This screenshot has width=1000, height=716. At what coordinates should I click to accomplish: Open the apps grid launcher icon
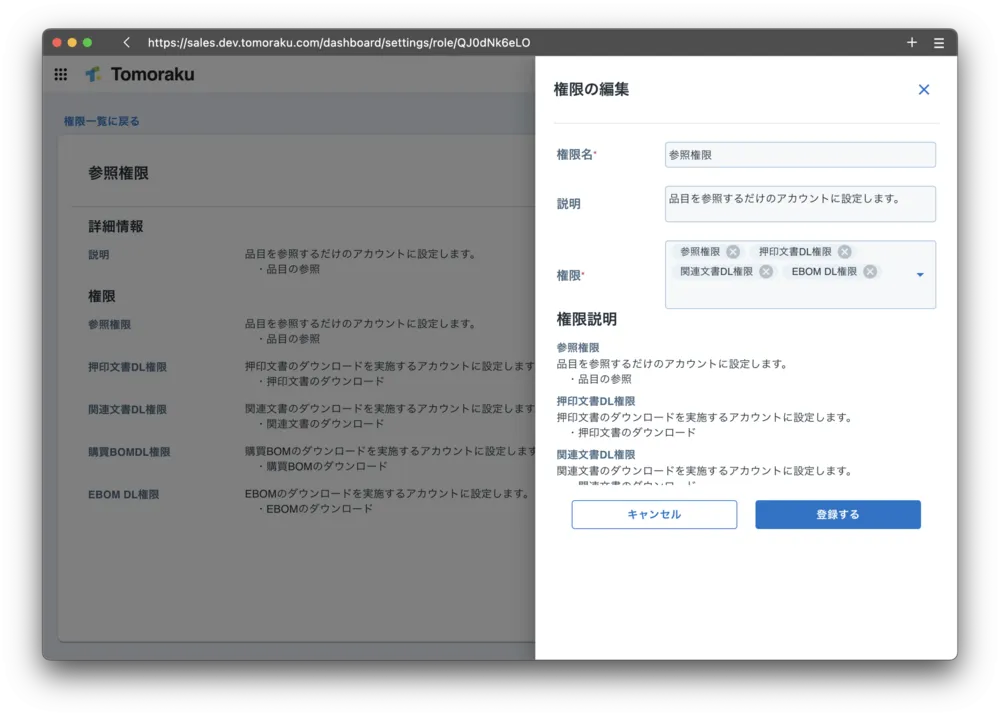[60, 74]
